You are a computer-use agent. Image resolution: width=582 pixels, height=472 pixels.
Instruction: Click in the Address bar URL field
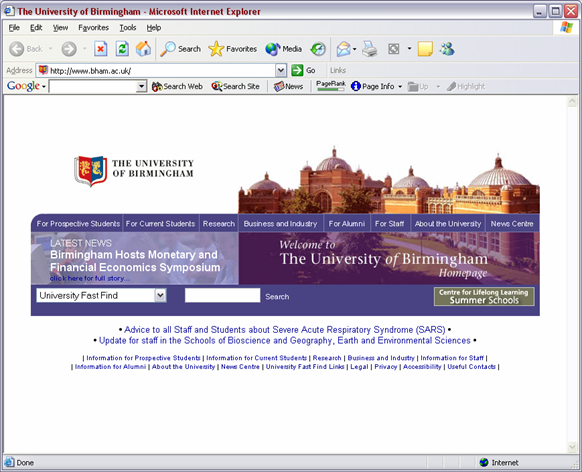[162, 71]
